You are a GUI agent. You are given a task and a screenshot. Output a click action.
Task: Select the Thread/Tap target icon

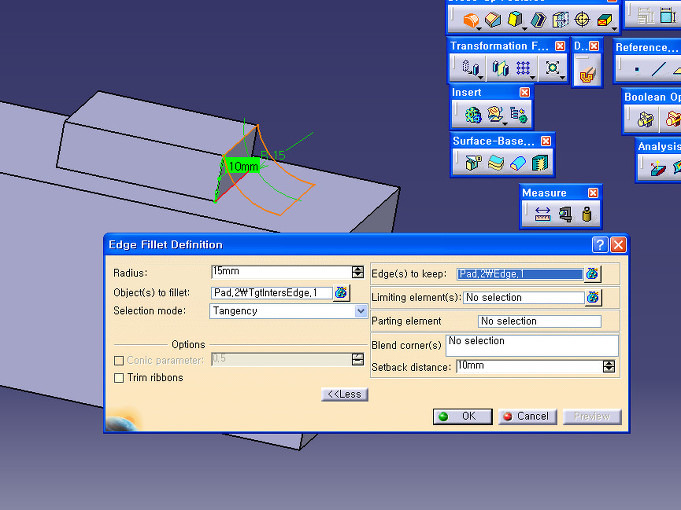click(582, 20)
